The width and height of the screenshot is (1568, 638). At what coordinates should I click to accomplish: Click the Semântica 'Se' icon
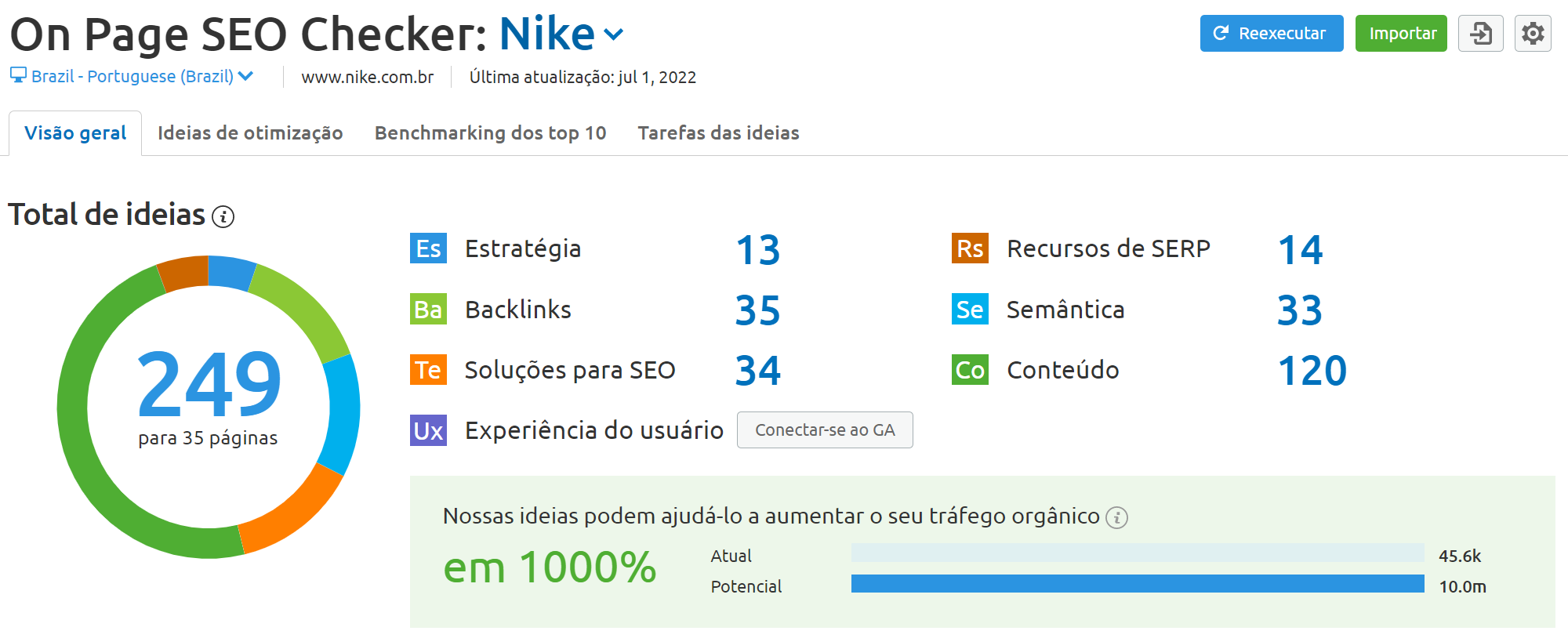pos(971,310)
